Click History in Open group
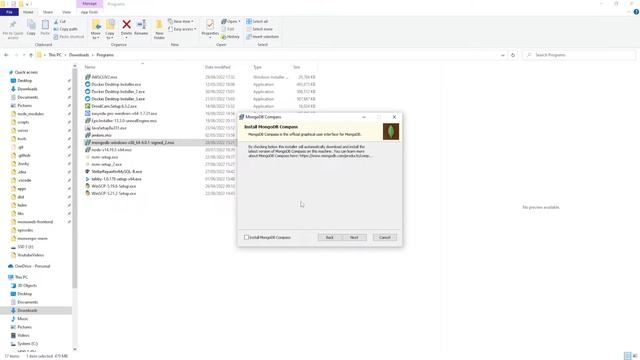The height and width of the screenshot is (360, 640). pyautogui.click(x=231, y=37)
